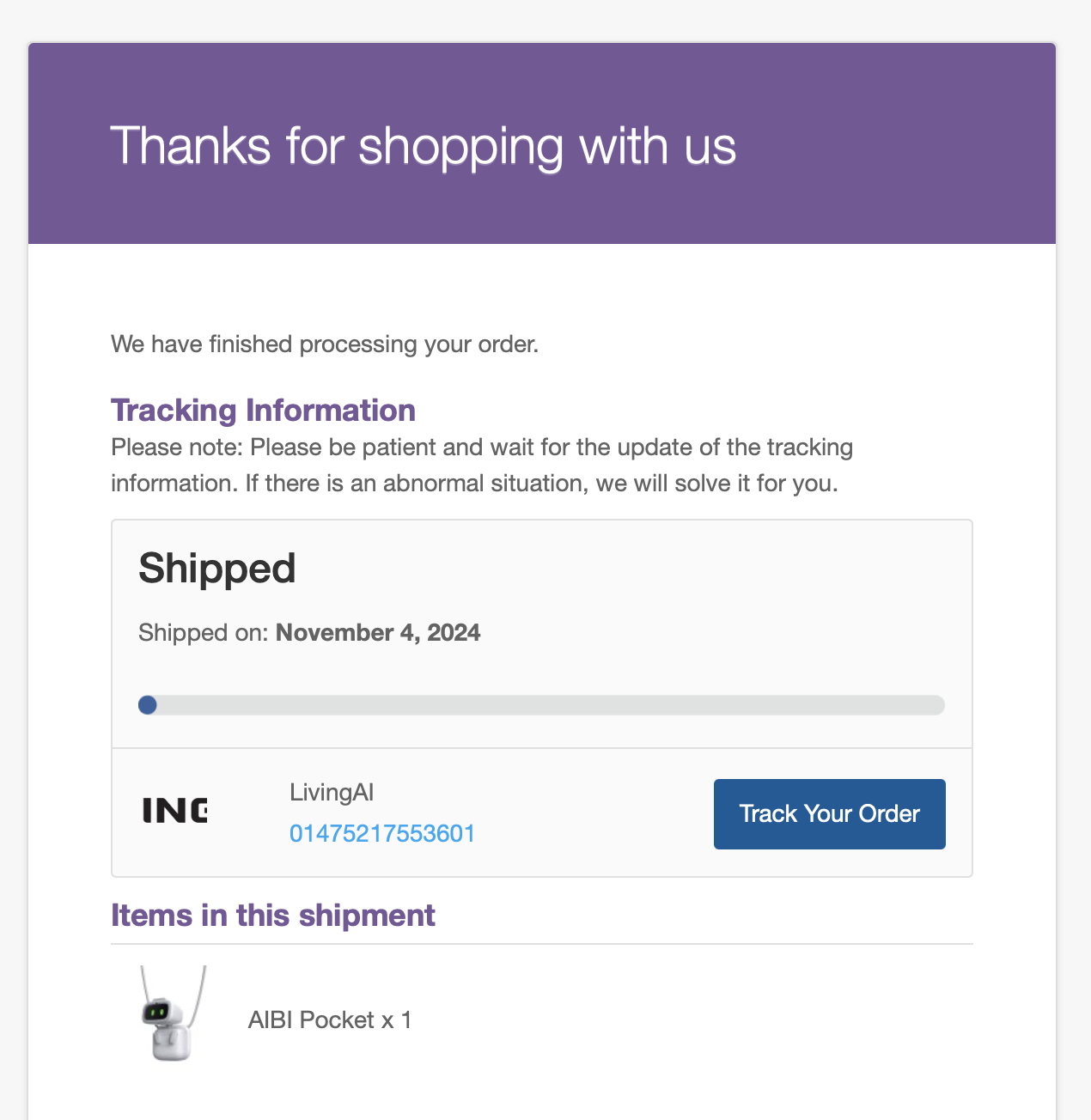Click the divider line under Items heading
This screenshot has width=1091, height=1120.
(541, 944)
